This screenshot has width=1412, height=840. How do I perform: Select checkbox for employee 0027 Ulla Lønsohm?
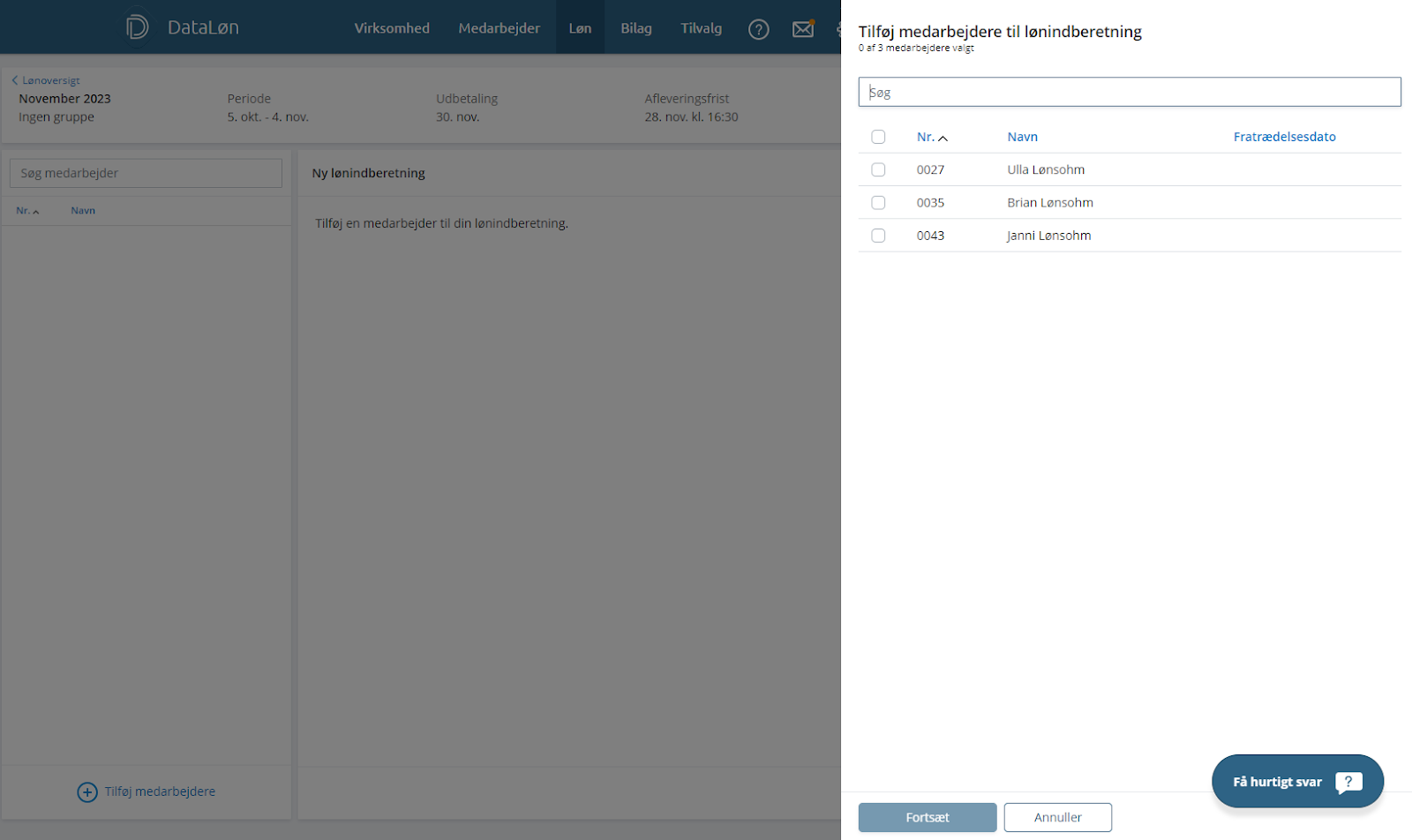point(878,169)
